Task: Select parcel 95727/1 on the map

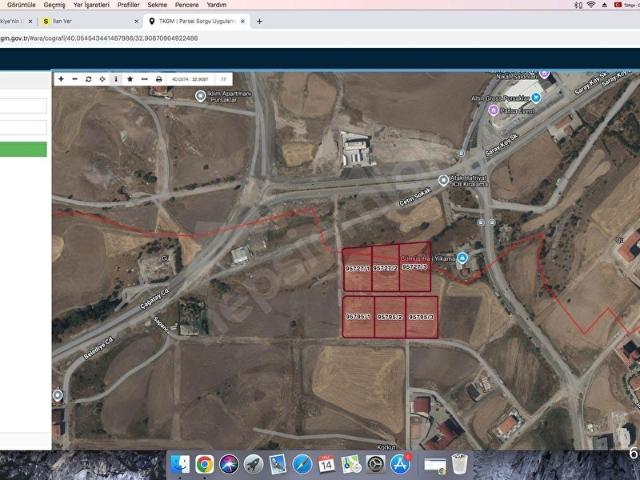Action: coord(357,269)
